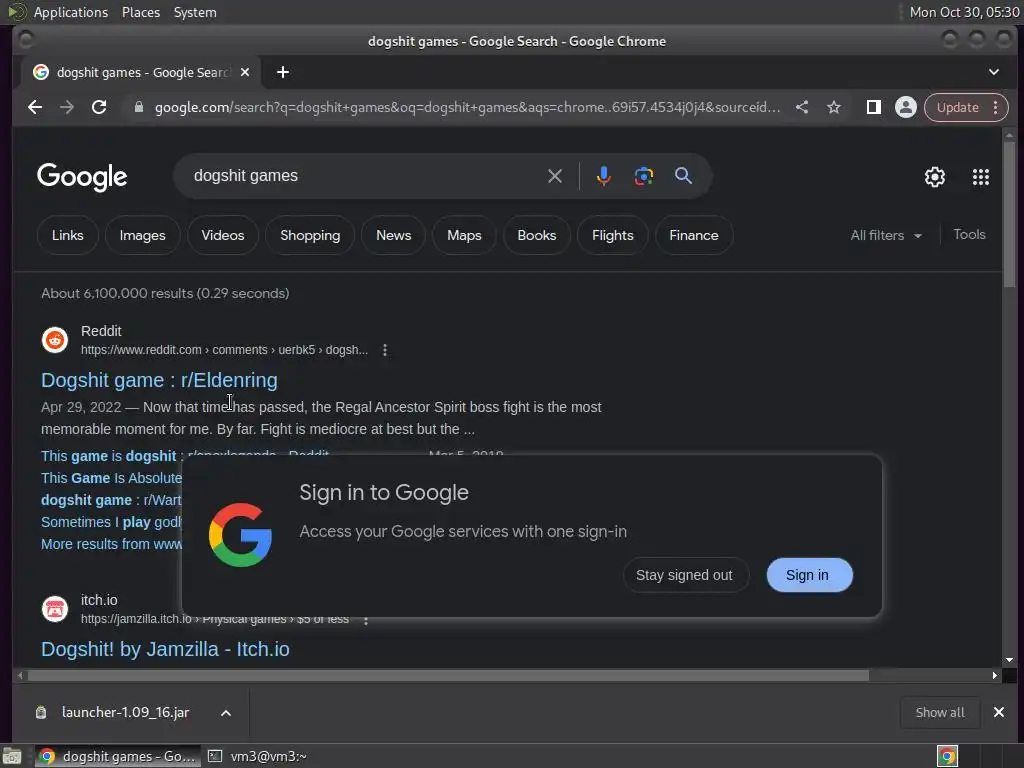
Task: Open the Google apps grid
Action: 981,177
